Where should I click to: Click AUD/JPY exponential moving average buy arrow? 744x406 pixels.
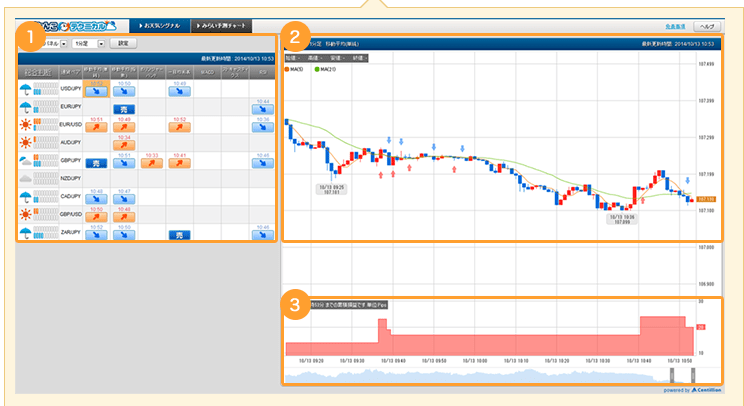[x=124, y=145]
